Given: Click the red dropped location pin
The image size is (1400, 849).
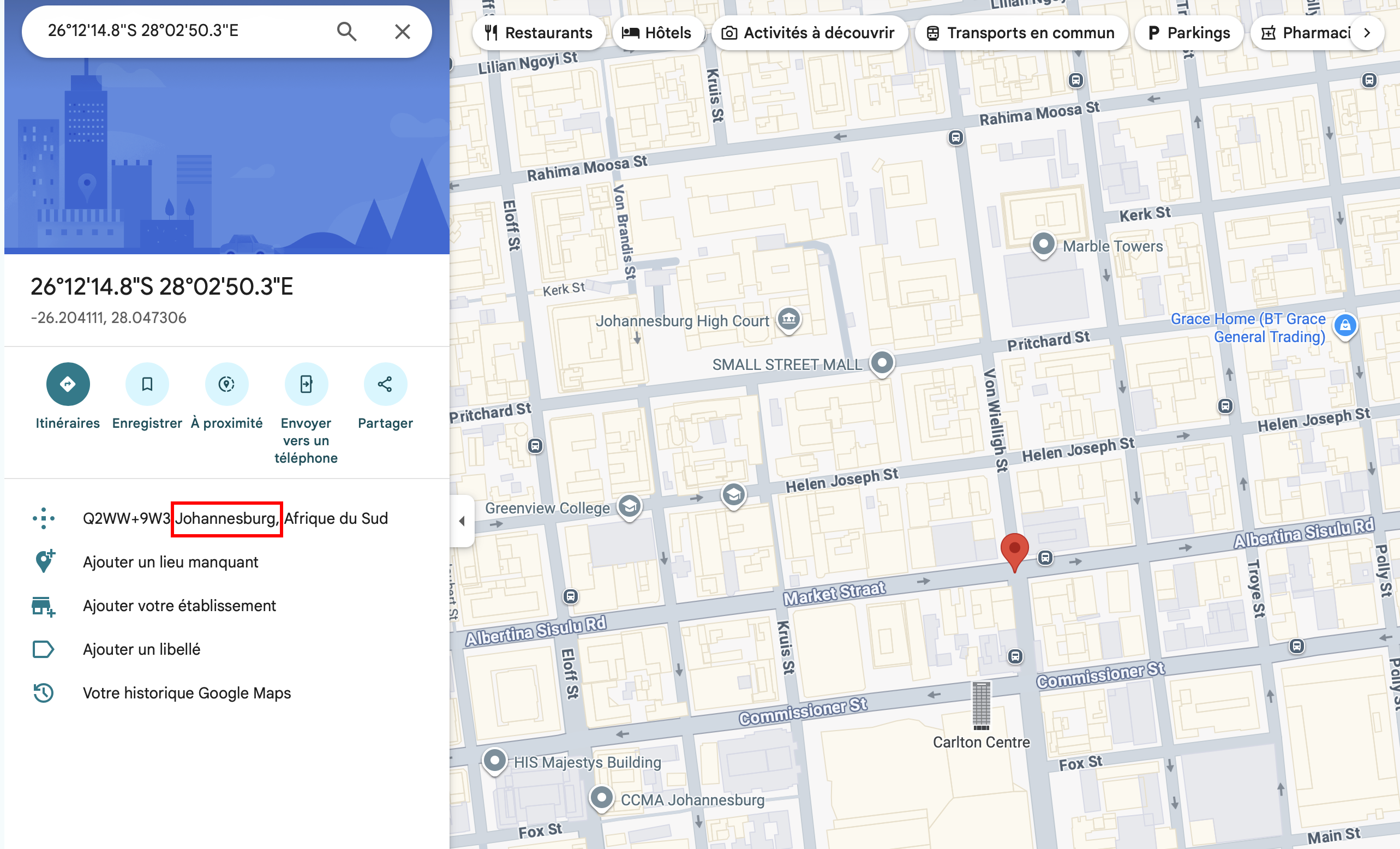Looking at the screenshot, I should 1014,552.
